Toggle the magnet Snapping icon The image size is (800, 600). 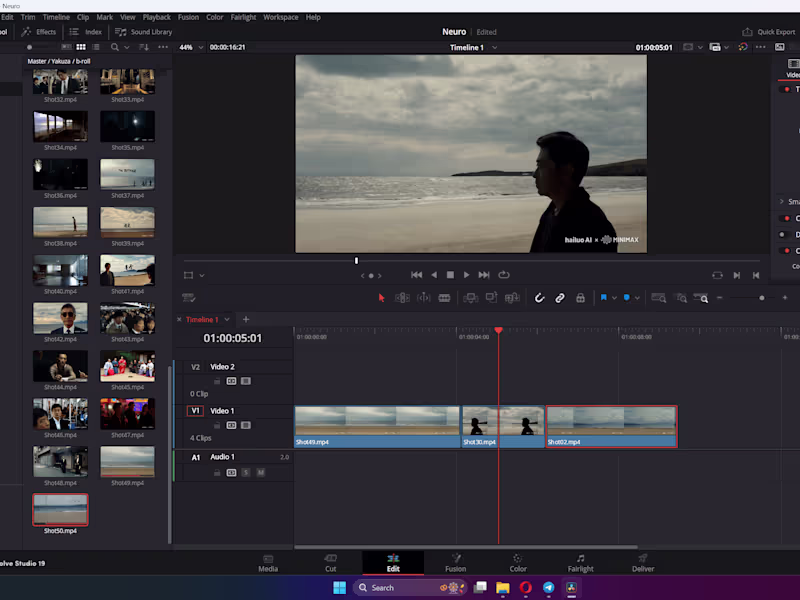coord(539,298)
